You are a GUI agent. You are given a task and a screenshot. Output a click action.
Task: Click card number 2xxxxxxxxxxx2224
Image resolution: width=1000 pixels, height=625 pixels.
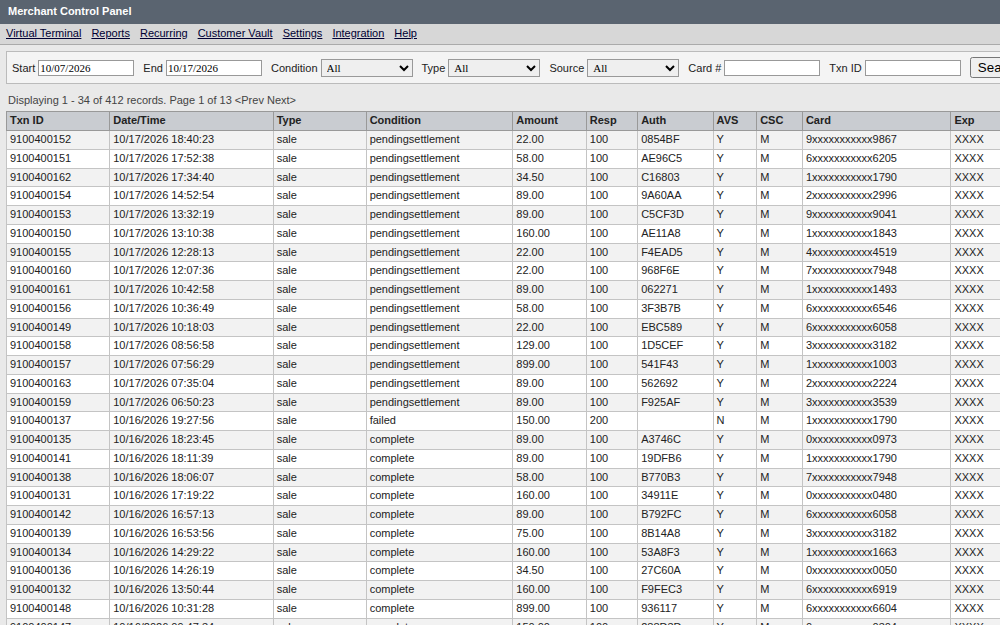click(851, 383)
